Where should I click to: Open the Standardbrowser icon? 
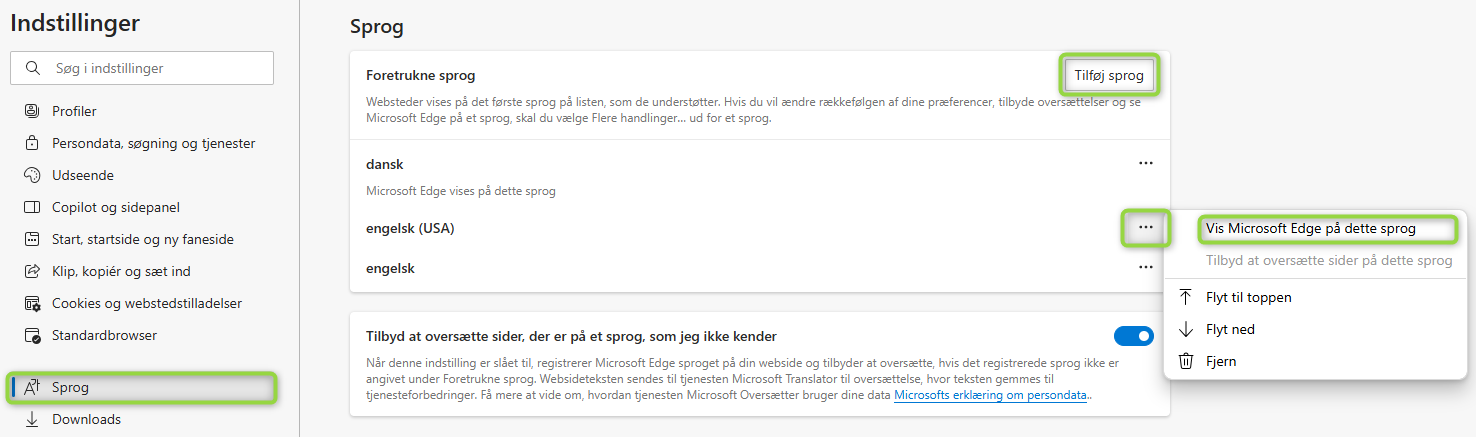pos(32,335)
